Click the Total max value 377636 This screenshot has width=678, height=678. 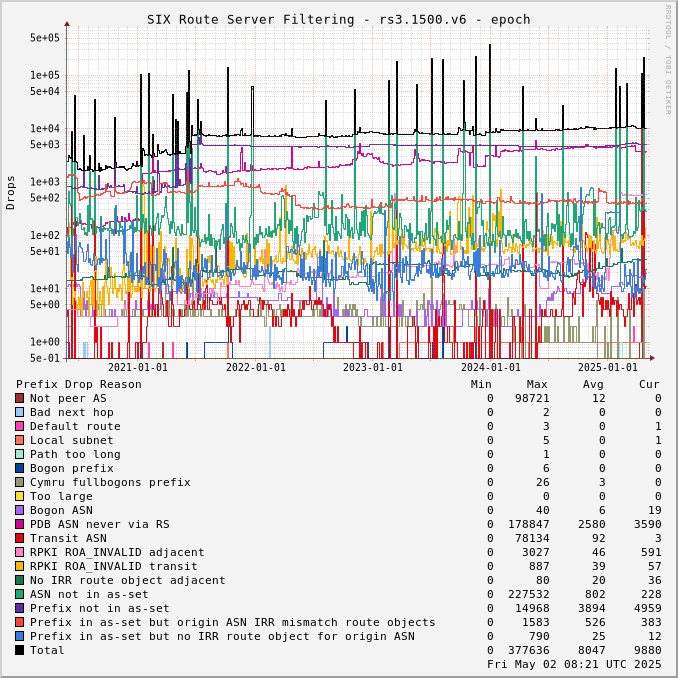click(528, 650)
